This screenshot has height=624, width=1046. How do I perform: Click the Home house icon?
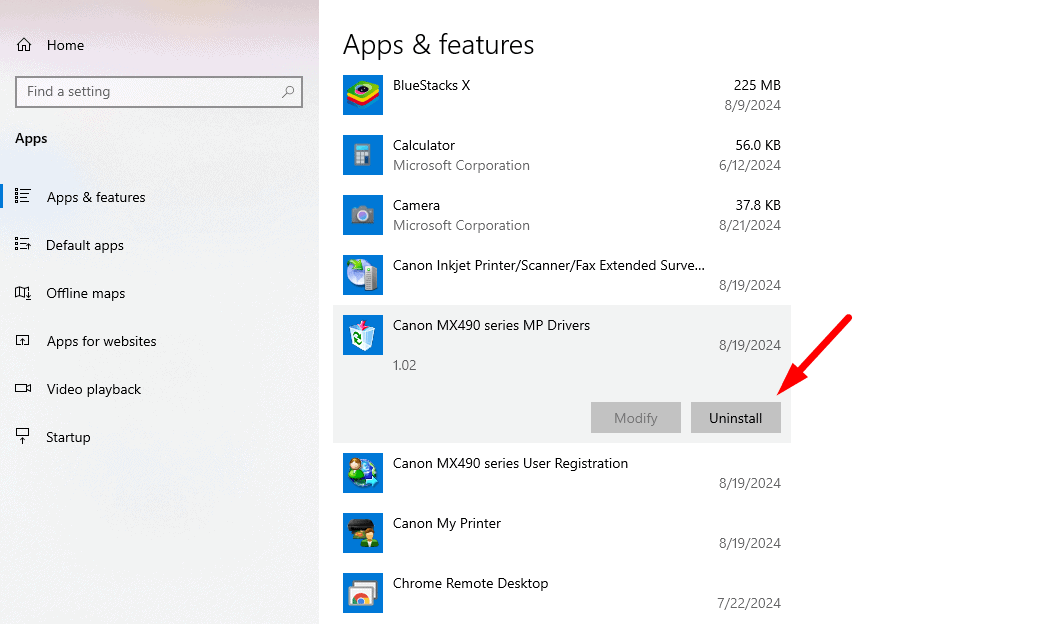coord(24,45)
